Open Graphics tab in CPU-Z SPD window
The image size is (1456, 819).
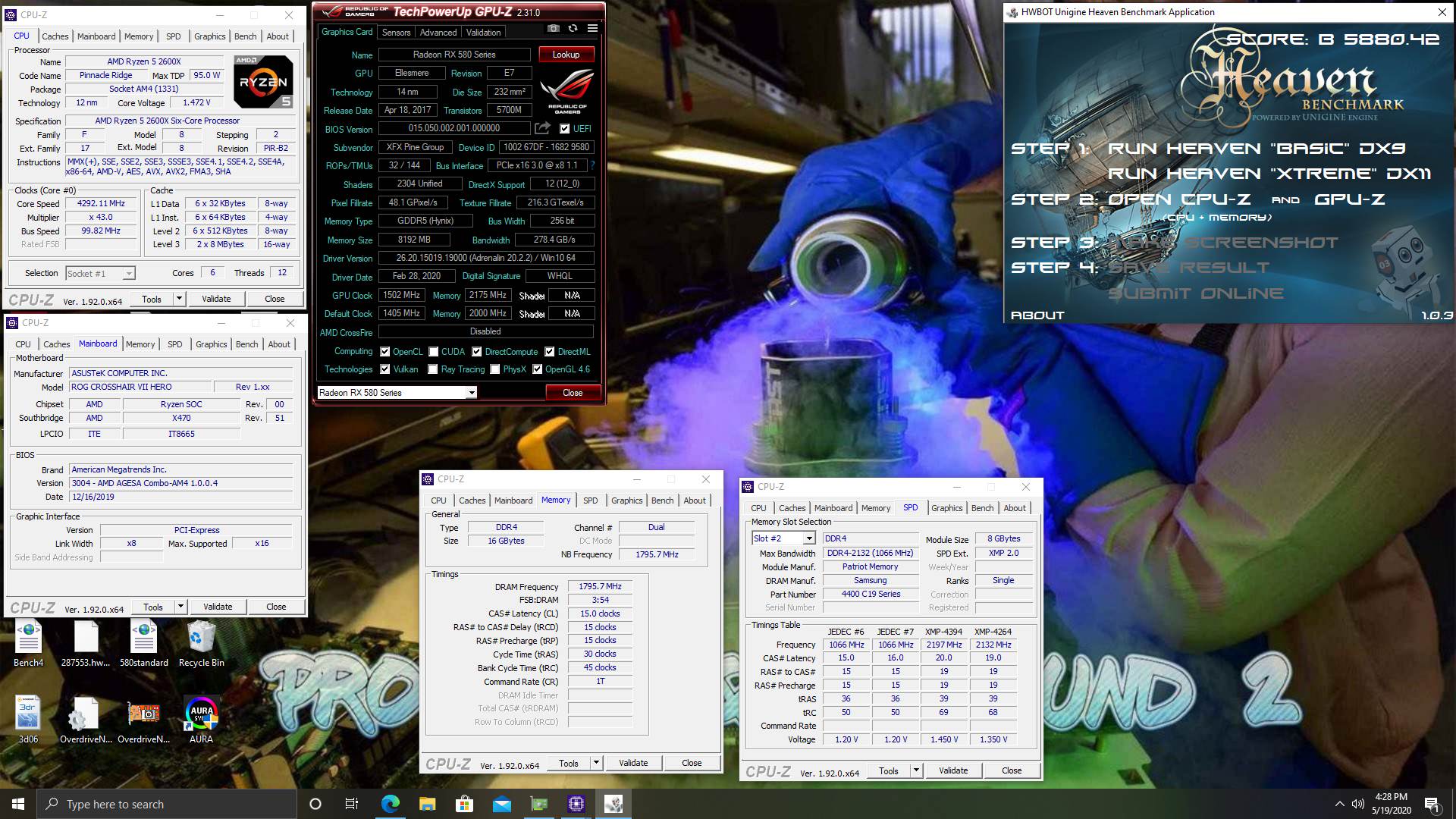pyautogui.click(x=947, y=508)
